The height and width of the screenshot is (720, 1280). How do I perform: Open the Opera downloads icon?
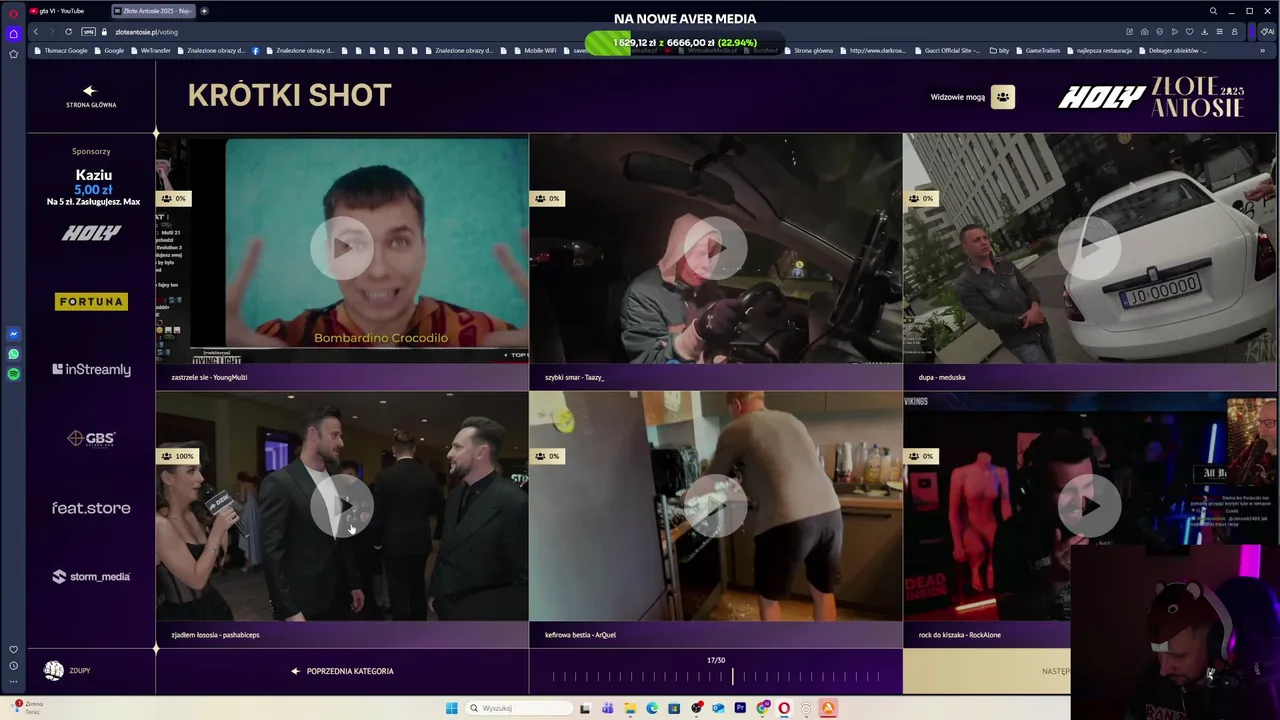1204,32
